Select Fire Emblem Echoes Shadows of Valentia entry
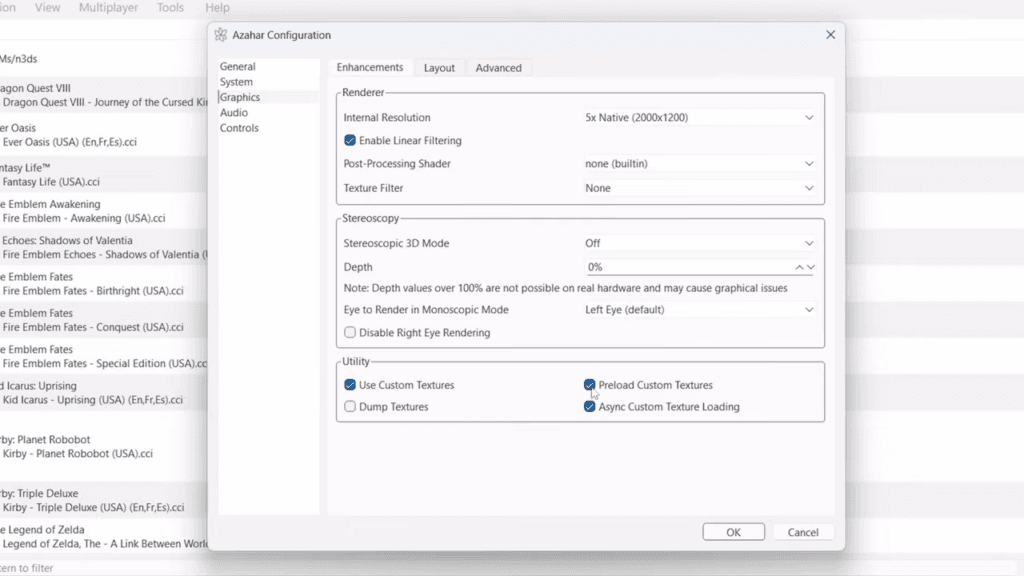 (x=103, y=248)
